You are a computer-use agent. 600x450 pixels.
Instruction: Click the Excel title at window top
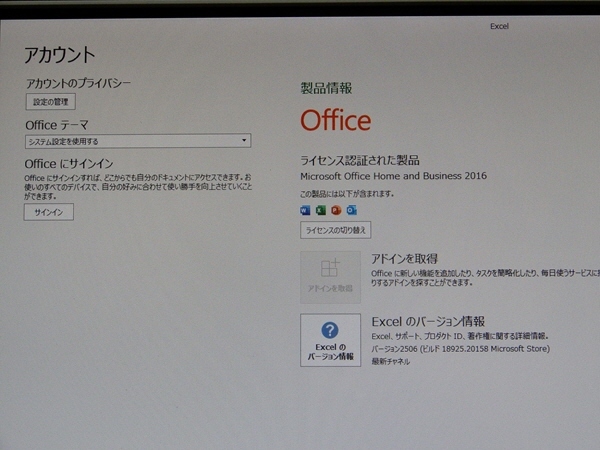(499, 26)
